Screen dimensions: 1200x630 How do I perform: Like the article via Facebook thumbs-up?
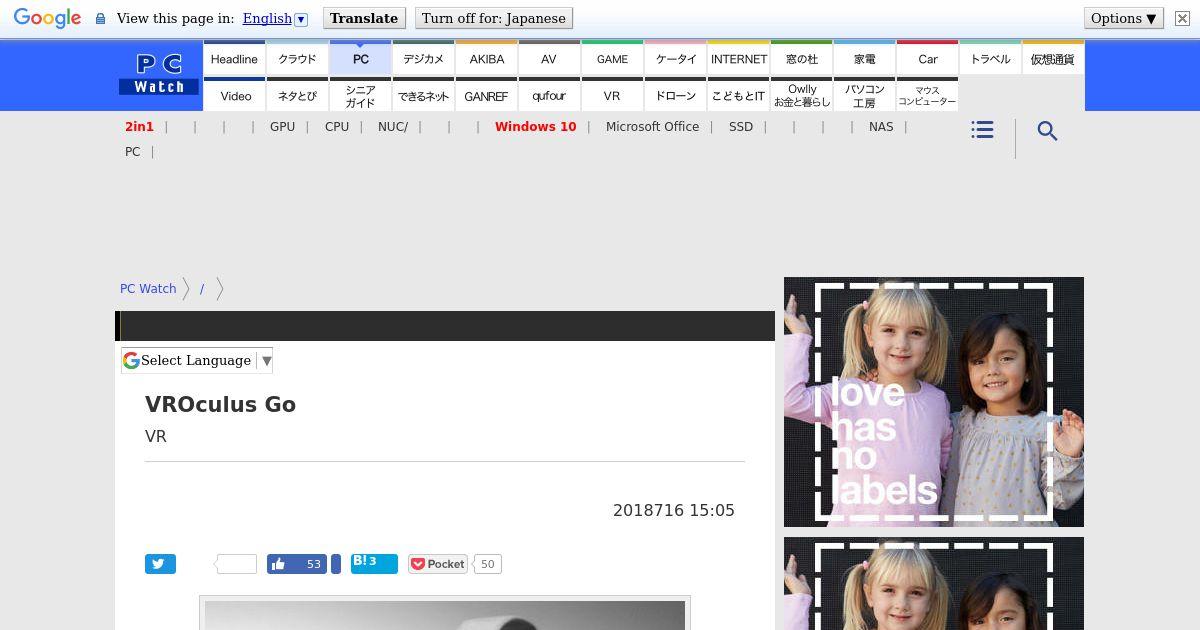297,564
